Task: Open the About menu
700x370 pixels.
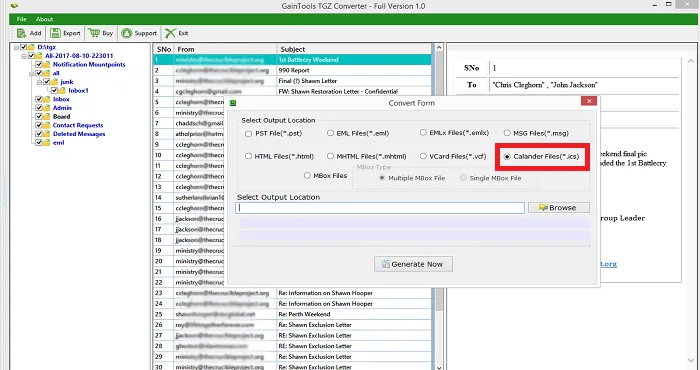Action: [x=44, y=19]
